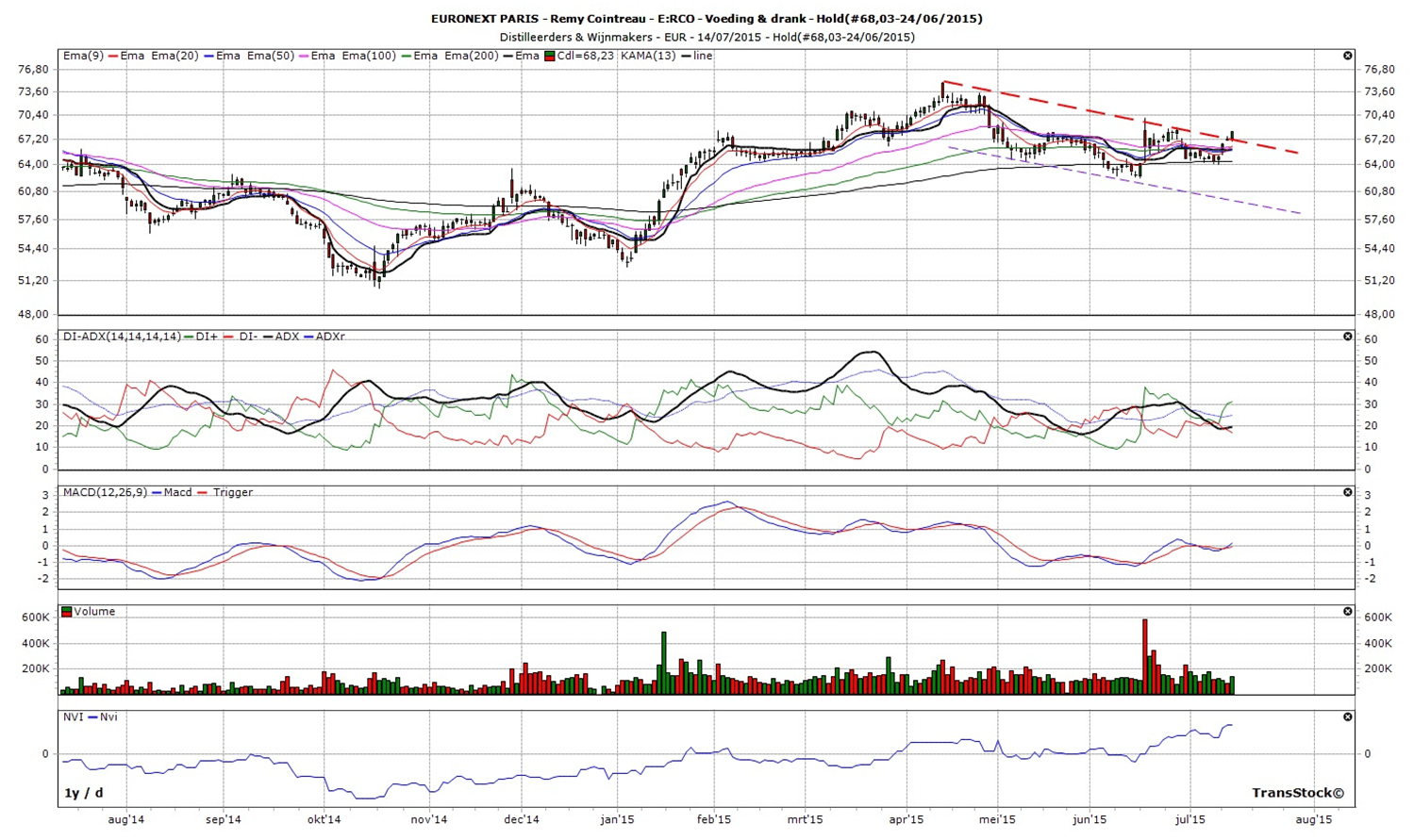Click the nov'14 date axis label
This screenshot has width=1414, height=840.
click(x=429, y=820)
